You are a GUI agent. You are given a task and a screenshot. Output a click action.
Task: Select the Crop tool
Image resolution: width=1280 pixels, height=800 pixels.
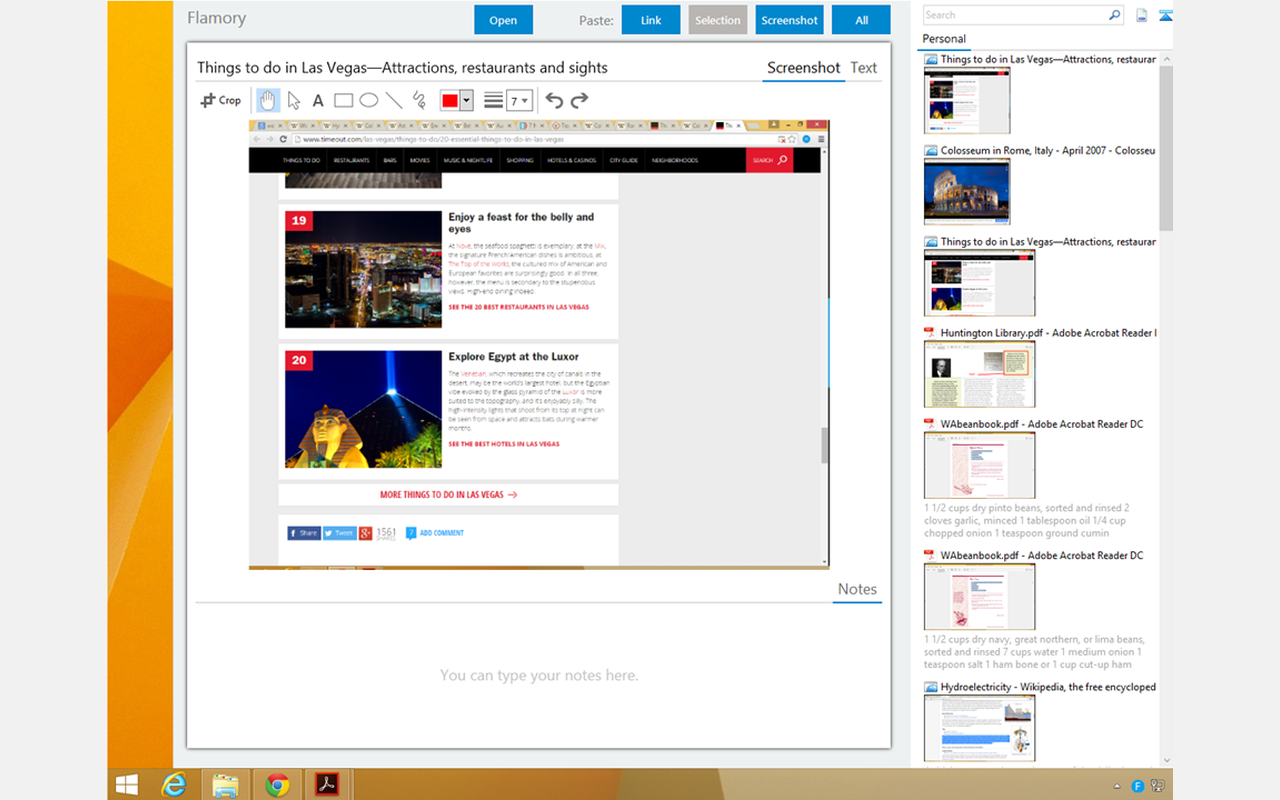(x=221, y=100)
